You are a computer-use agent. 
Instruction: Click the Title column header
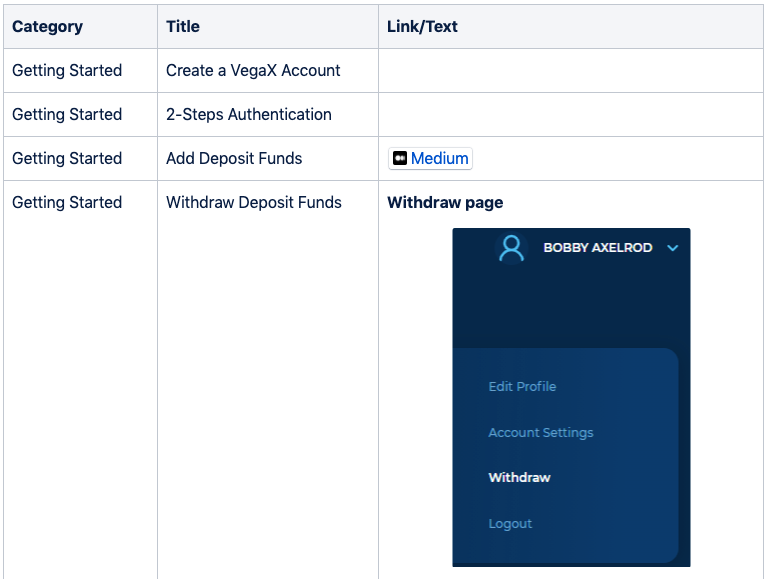coord(268,26)
